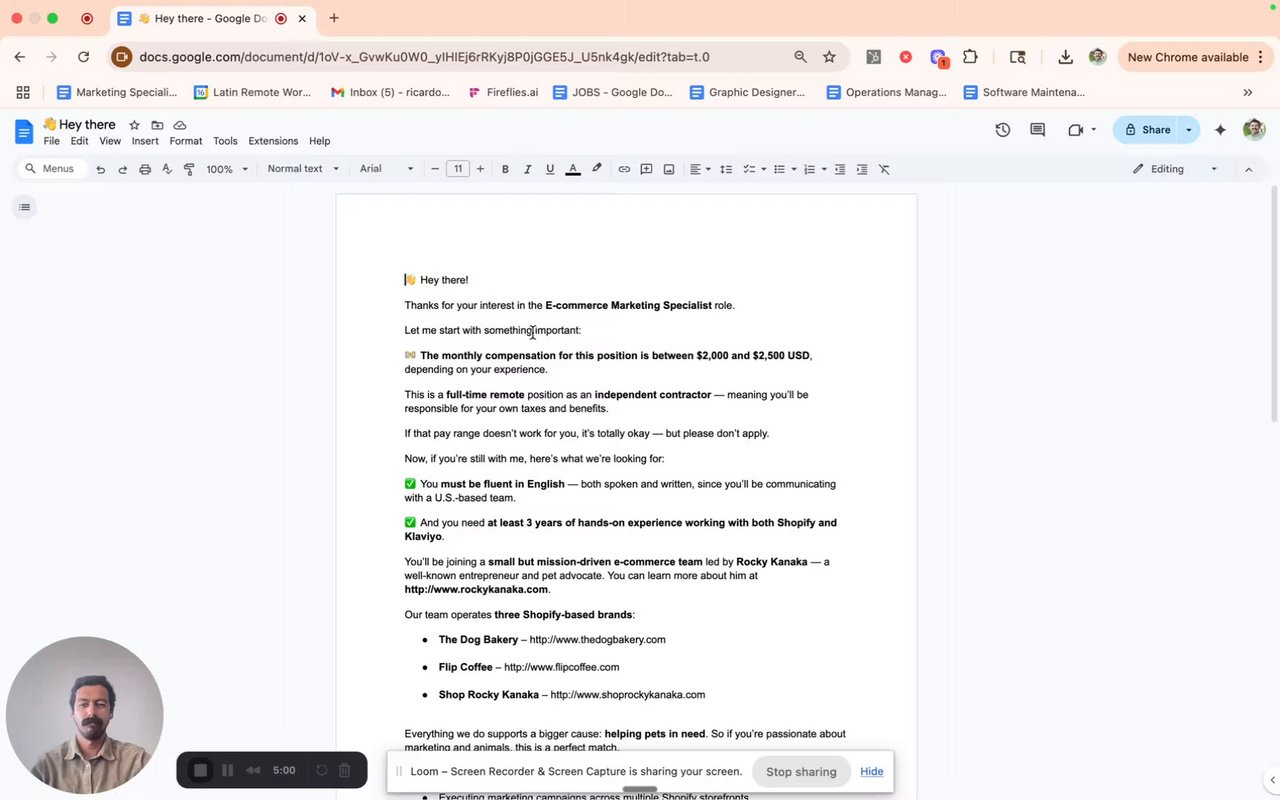Open the Chrome extensions puzzle icon

970,57
